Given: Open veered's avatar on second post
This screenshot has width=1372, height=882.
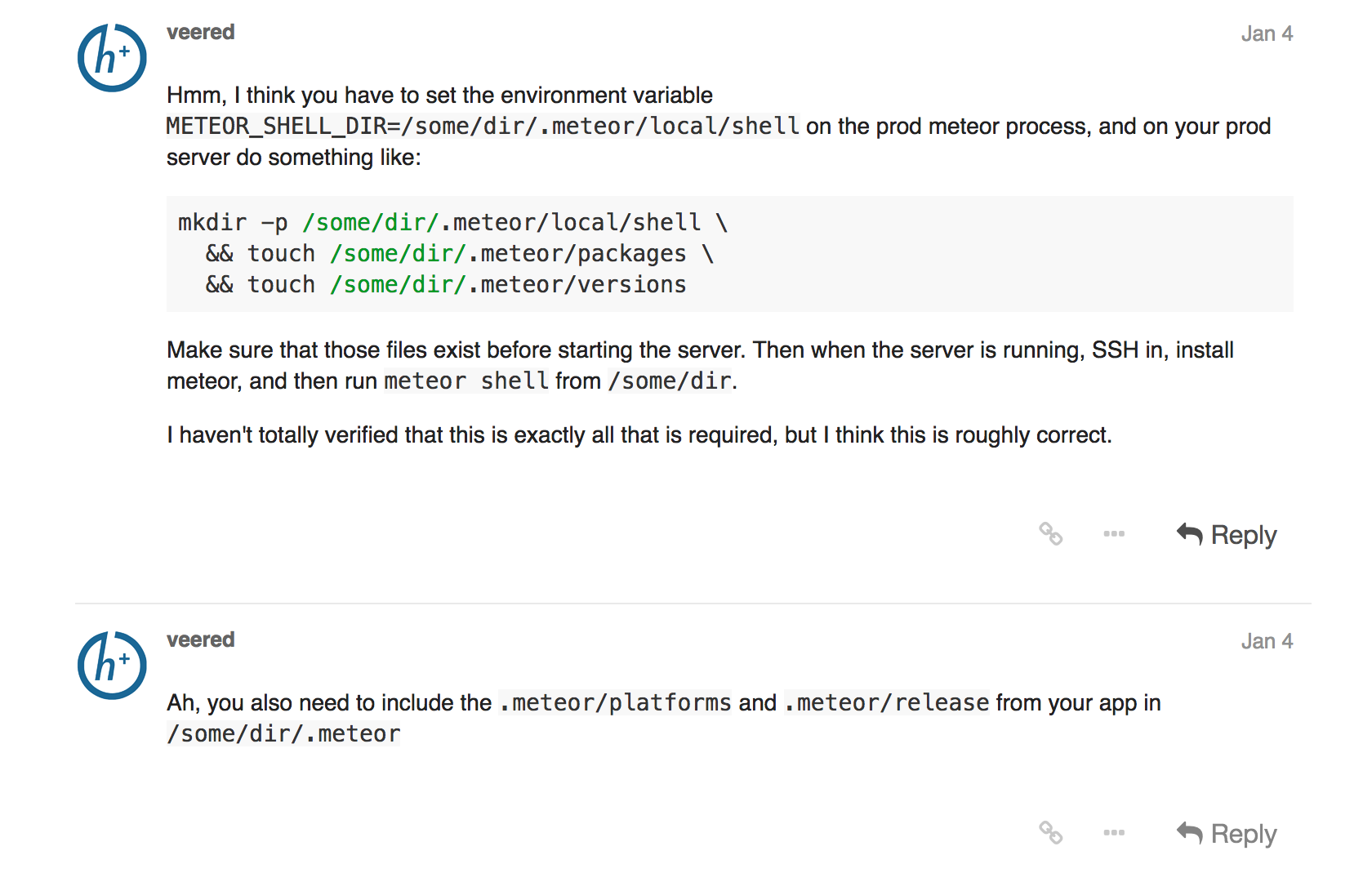Looking at the screenshot, I should (112, 666).
